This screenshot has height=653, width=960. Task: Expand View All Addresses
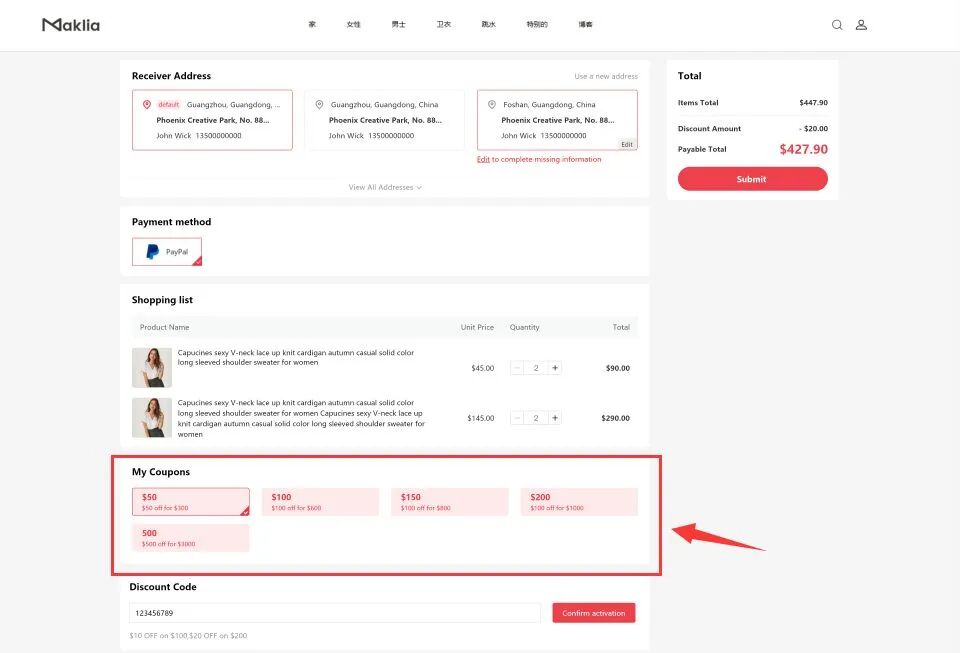(x=385, y=187)
